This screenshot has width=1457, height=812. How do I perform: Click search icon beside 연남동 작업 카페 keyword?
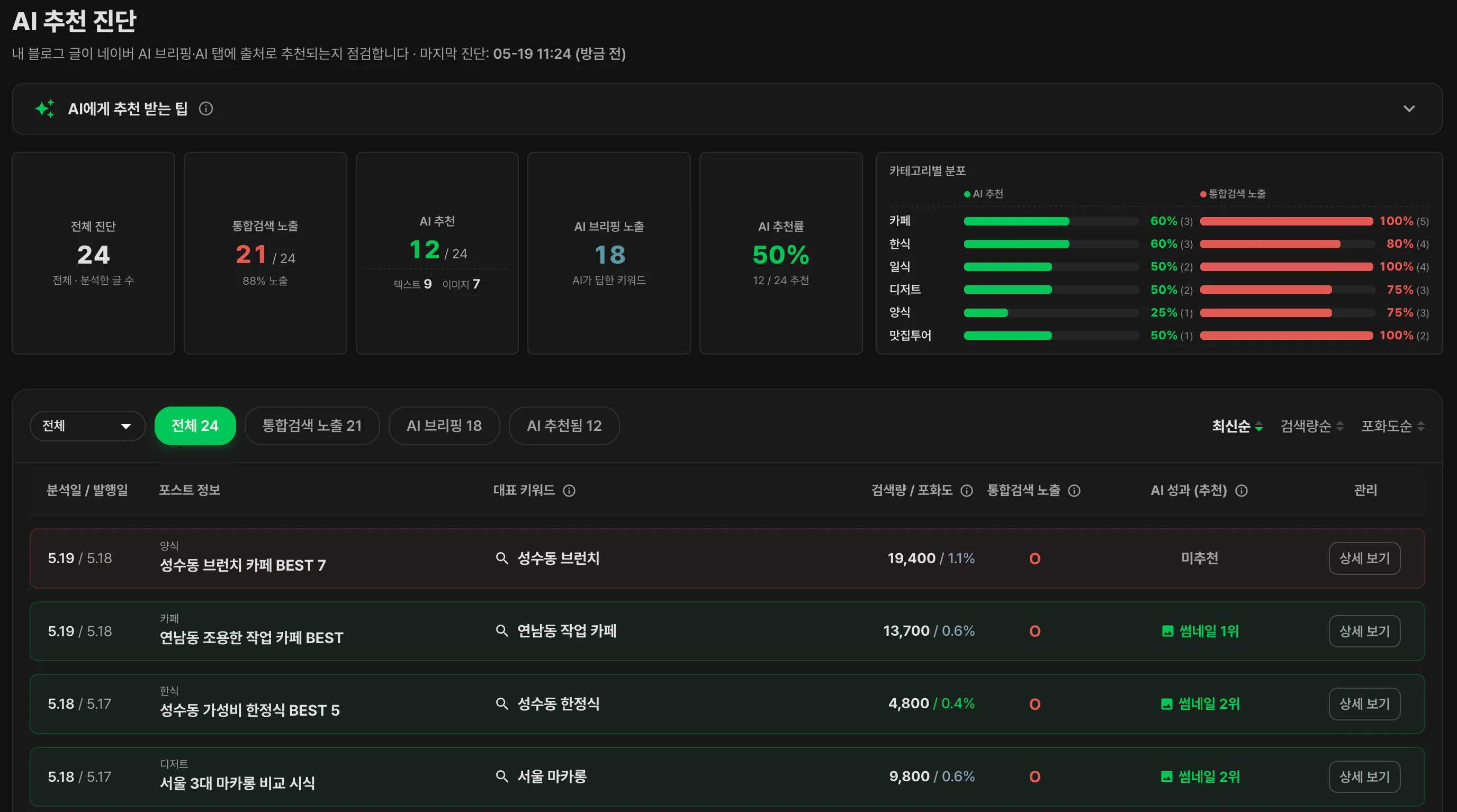click(502, 630)
